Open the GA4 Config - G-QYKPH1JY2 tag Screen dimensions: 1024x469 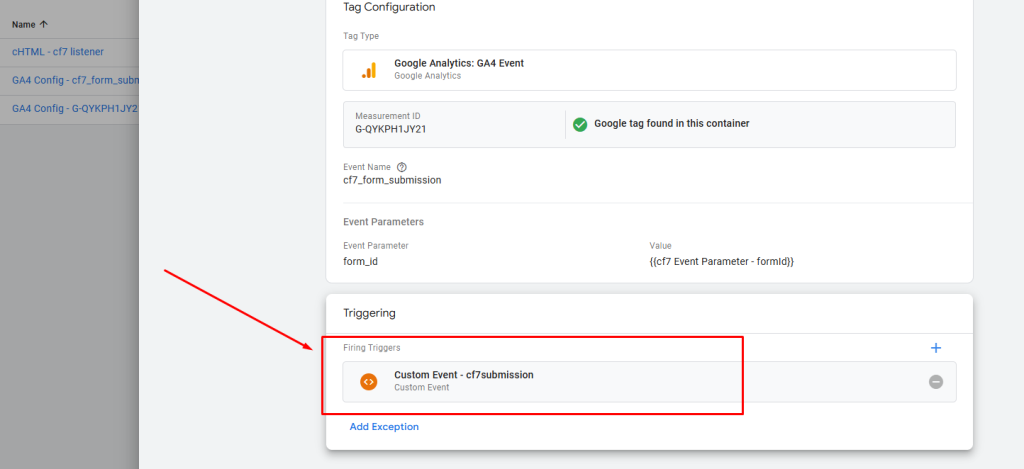[x=75, y=108]
